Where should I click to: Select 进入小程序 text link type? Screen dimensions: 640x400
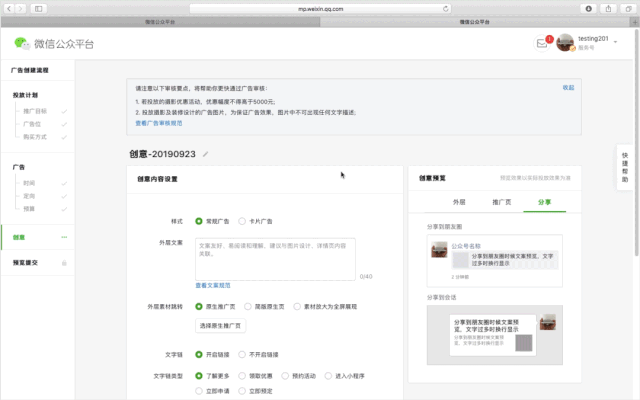pyautogui.click(x=328, y=376)
